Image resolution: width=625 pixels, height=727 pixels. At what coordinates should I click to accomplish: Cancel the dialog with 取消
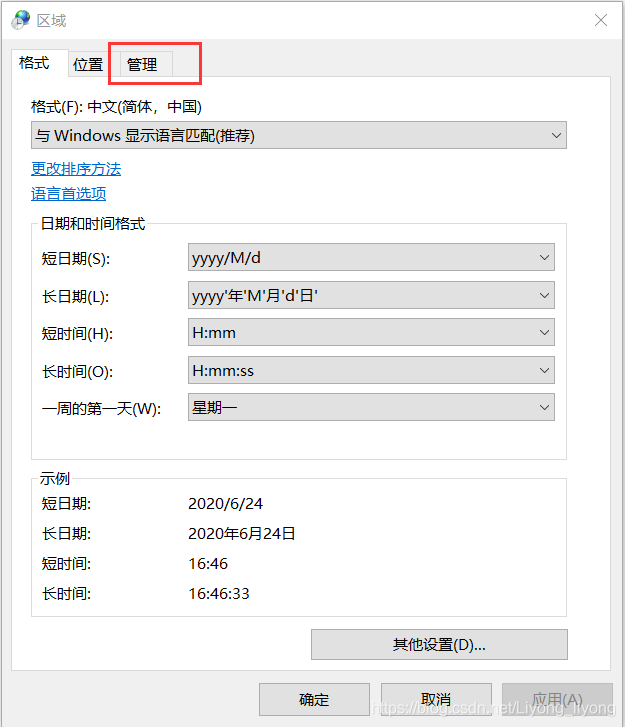[x=436, y=699]
